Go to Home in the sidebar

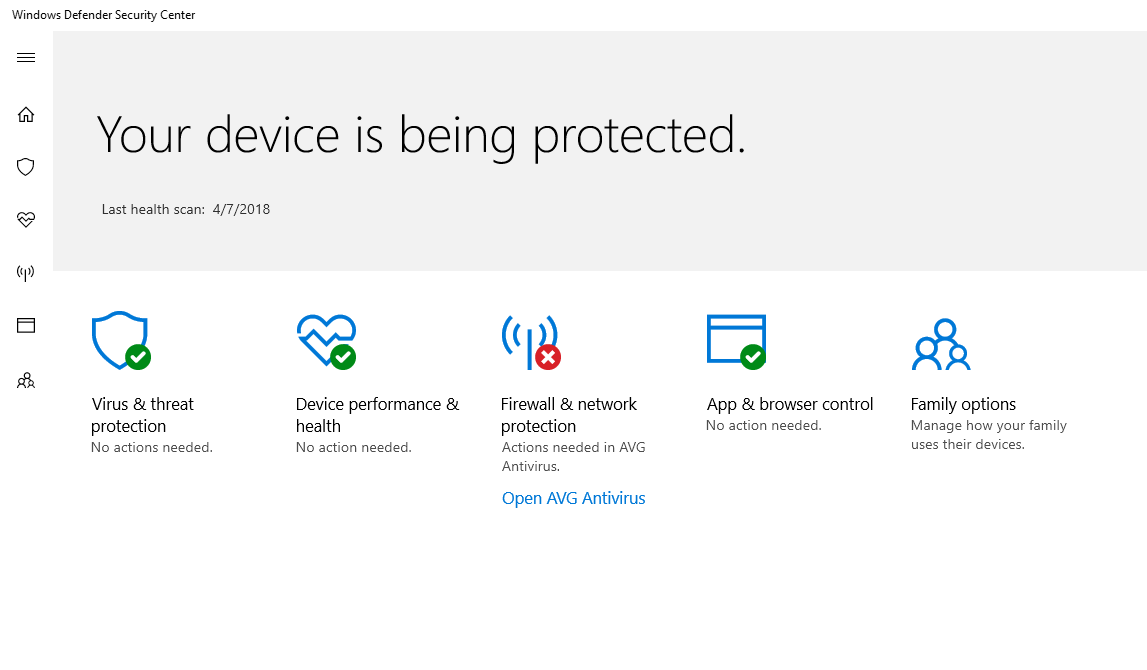26,115
